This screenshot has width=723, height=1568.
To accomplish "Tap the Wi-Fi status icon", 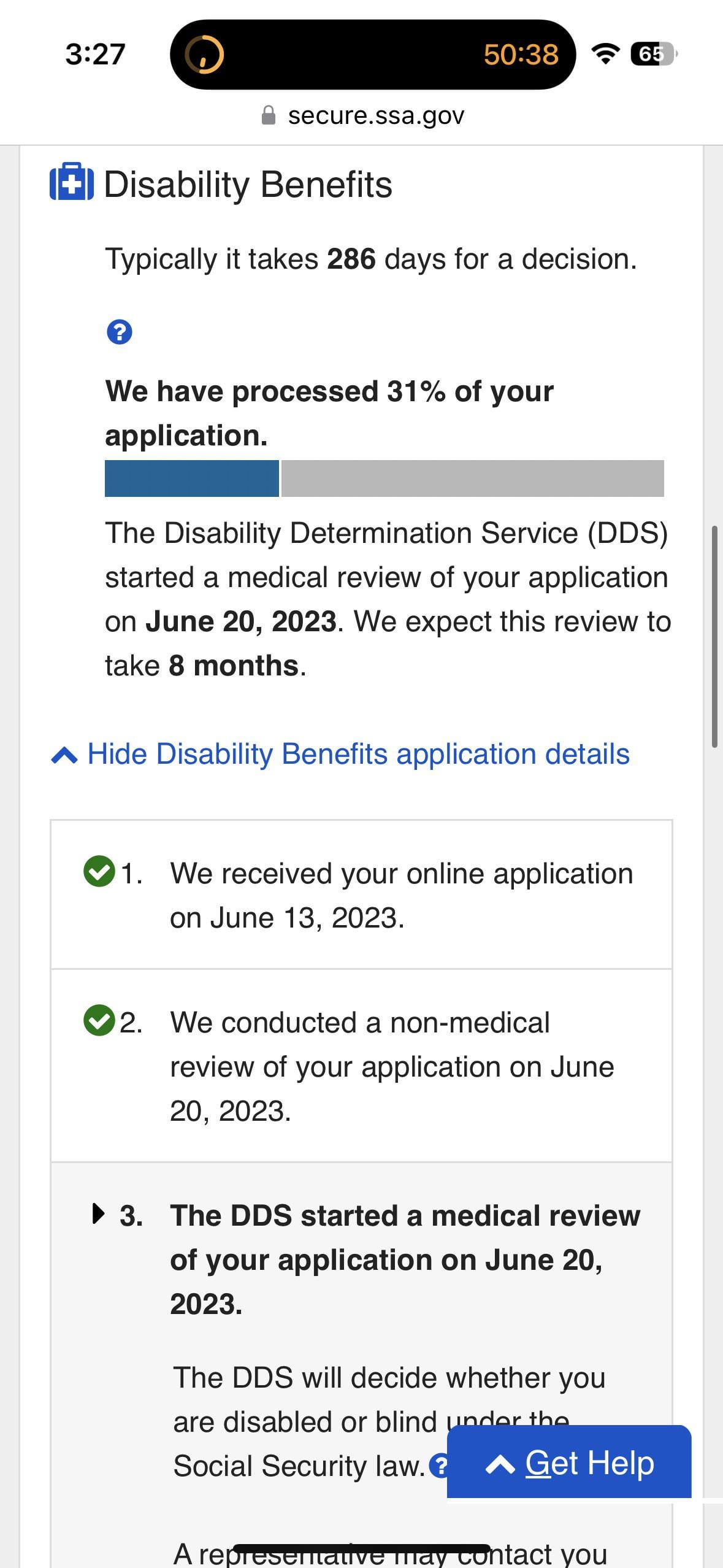I will [x=605, y=54].
